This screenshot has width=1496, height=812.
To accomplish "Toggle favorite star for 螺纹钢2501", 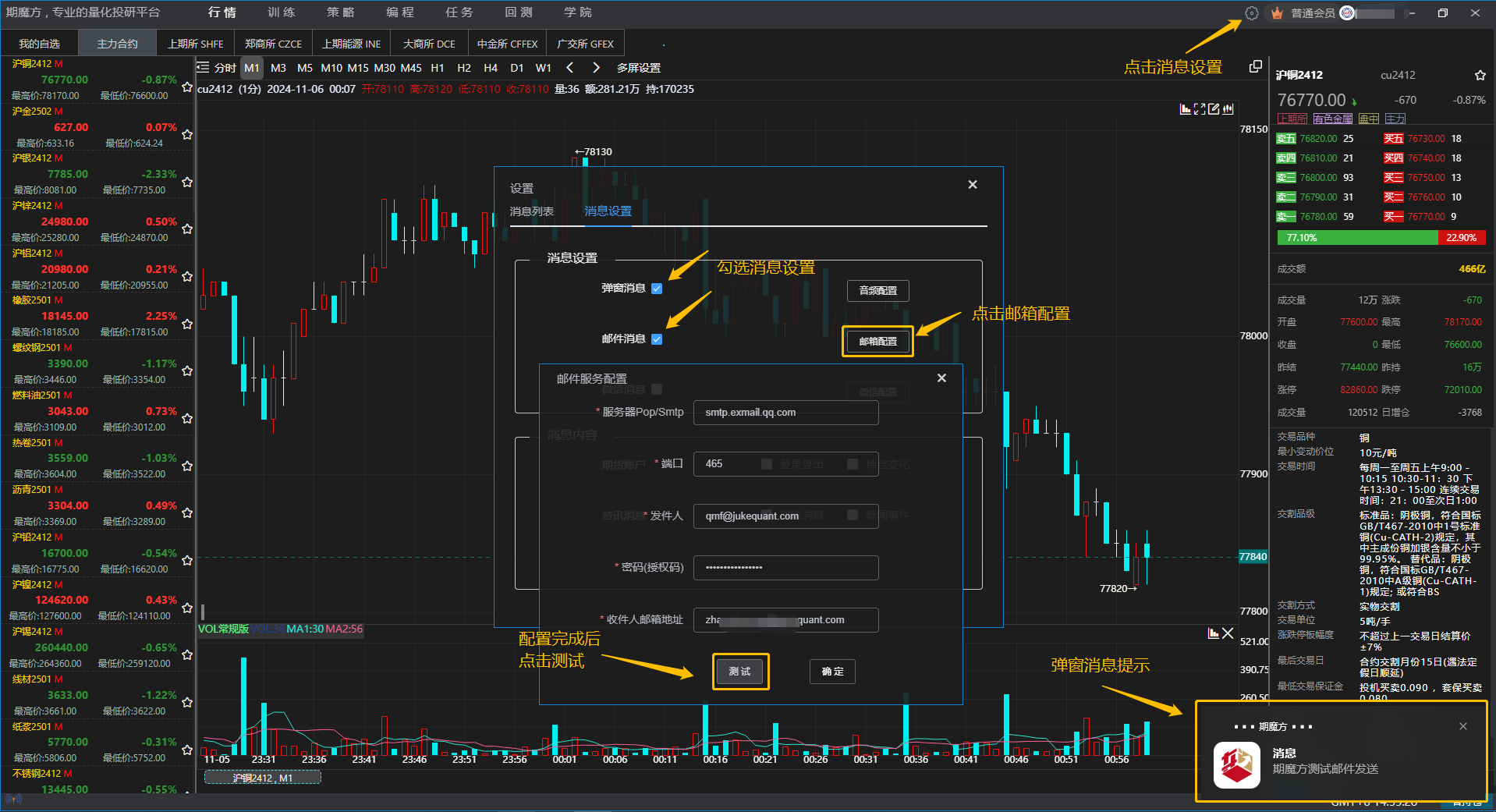I will 187,371.
